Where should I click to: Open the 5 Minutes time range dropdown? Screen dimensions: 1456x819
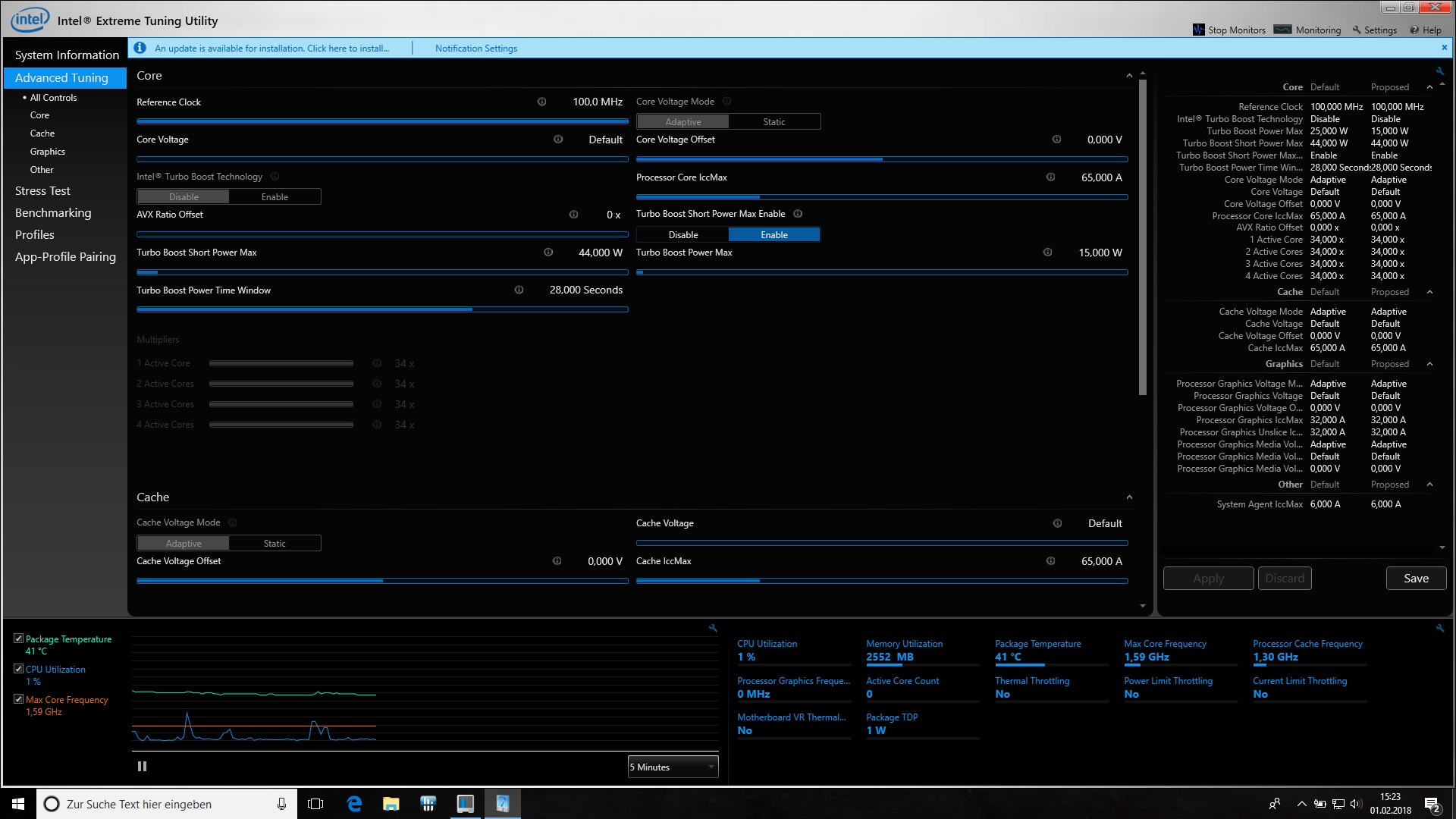[x=673, y=767]
